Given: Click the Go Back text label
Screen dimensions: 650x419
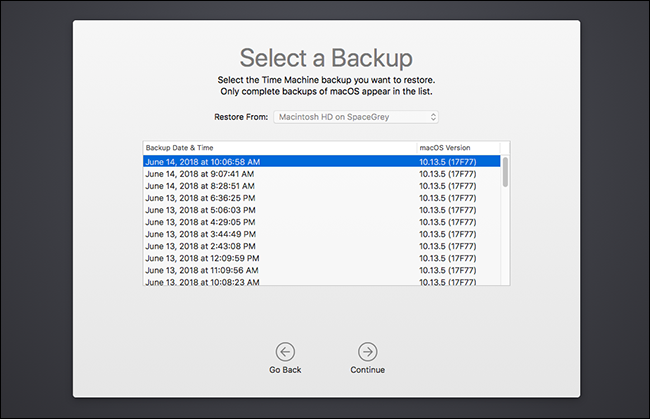Looking at the screenshot, I should (x=285, y=370).
